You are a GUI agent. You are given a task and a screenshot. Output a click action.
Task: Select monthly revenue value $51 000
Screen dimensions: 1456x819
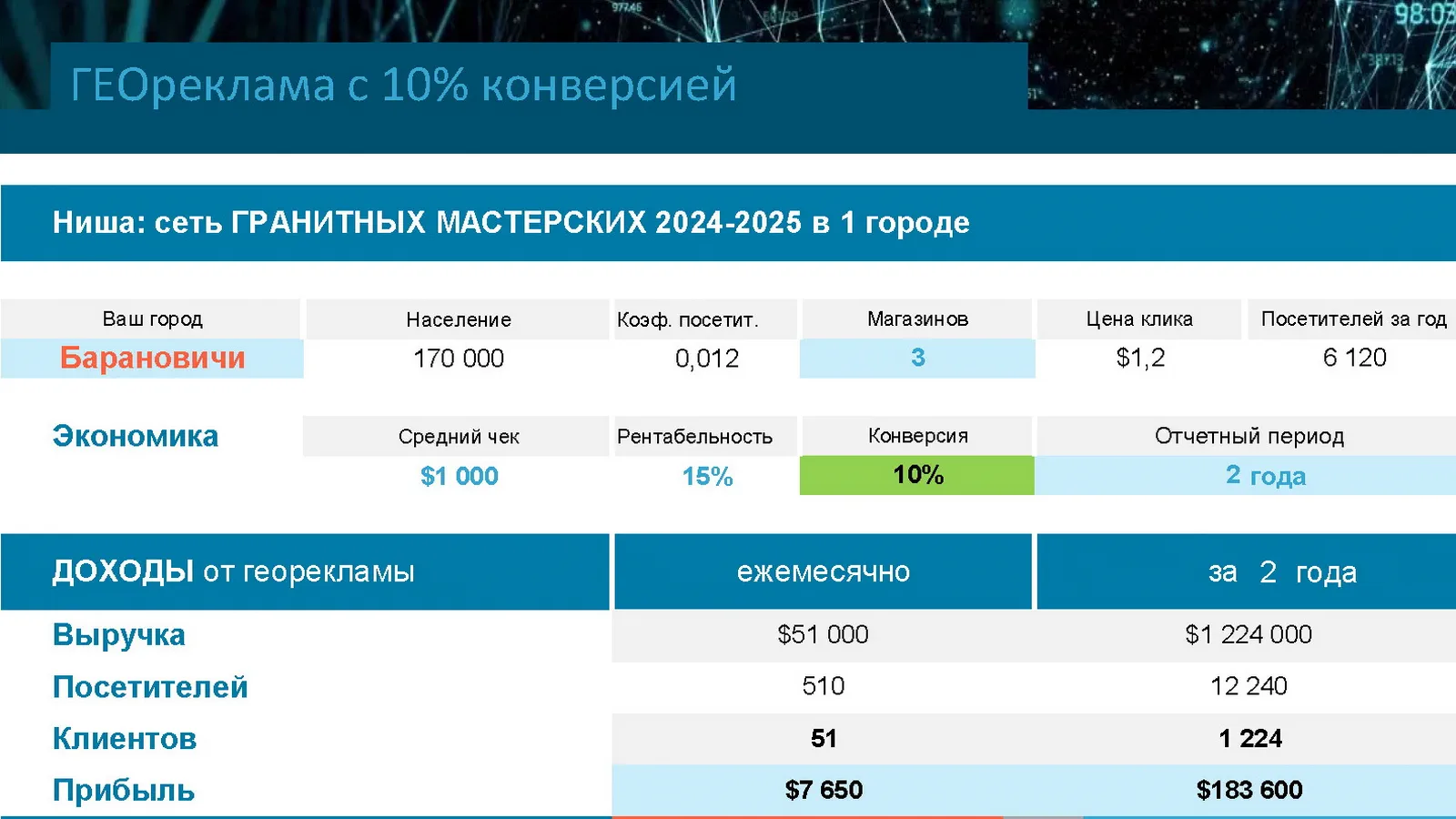click(823, 634)
